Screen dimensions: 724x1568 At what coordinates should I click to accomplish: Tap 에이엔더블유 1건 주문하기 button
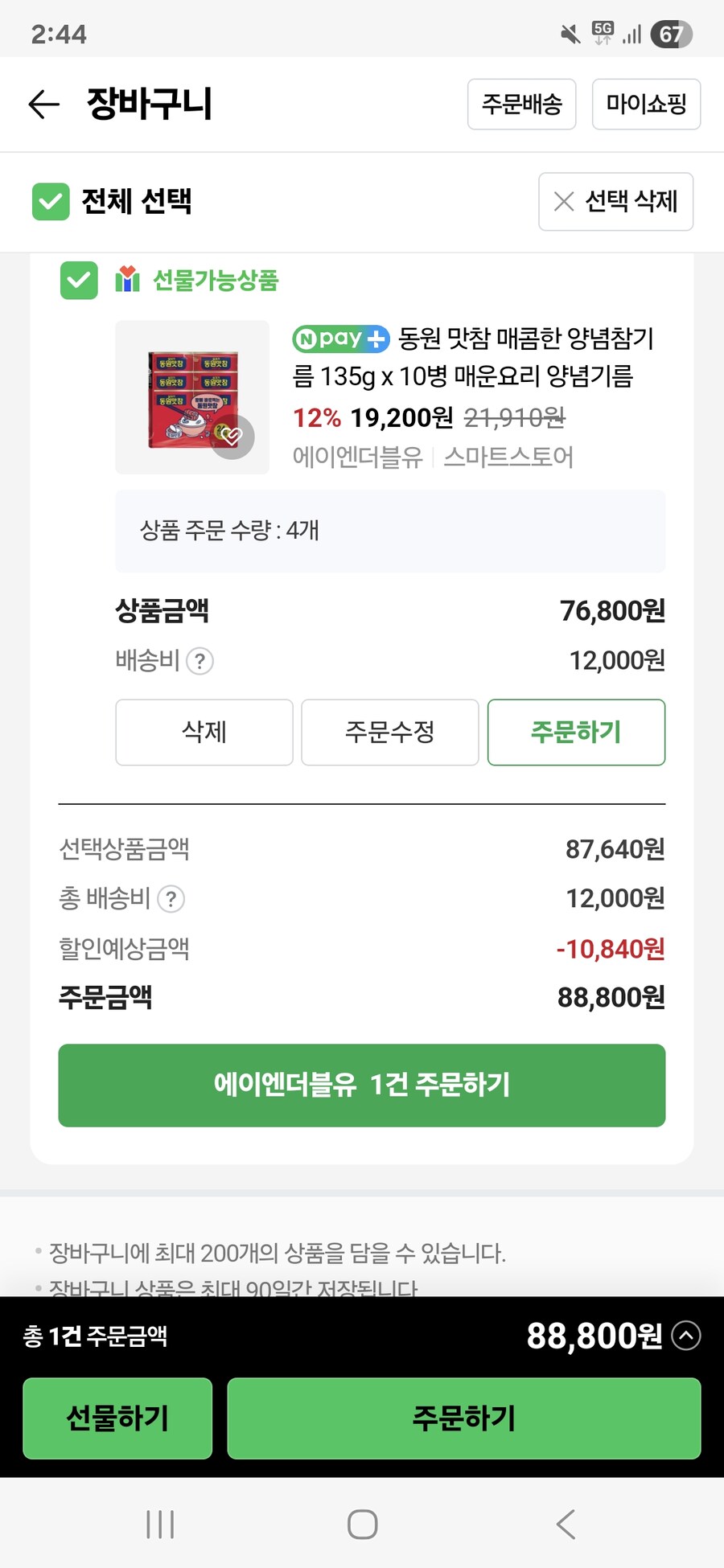[362, 1086]
